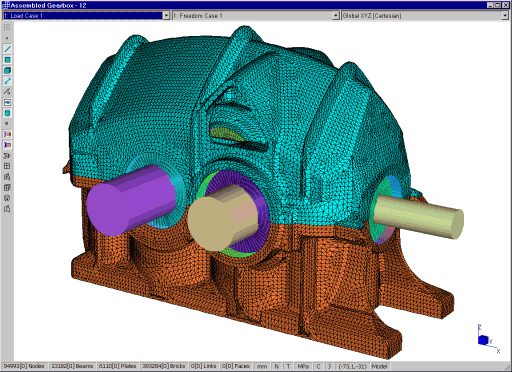Click the grid dots icon atop toolbar
512x372 pixels.
(x=7, y=27)
